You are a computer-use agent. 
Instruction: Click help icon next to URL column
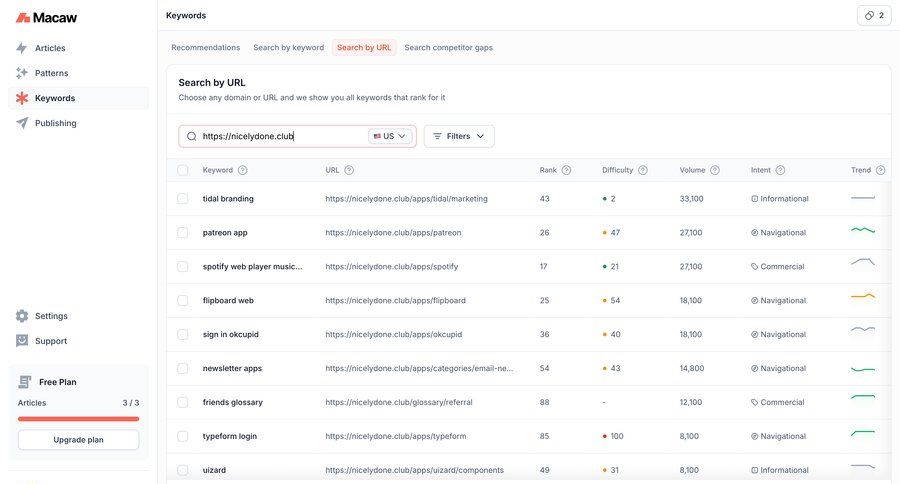[x=349, y=170]
